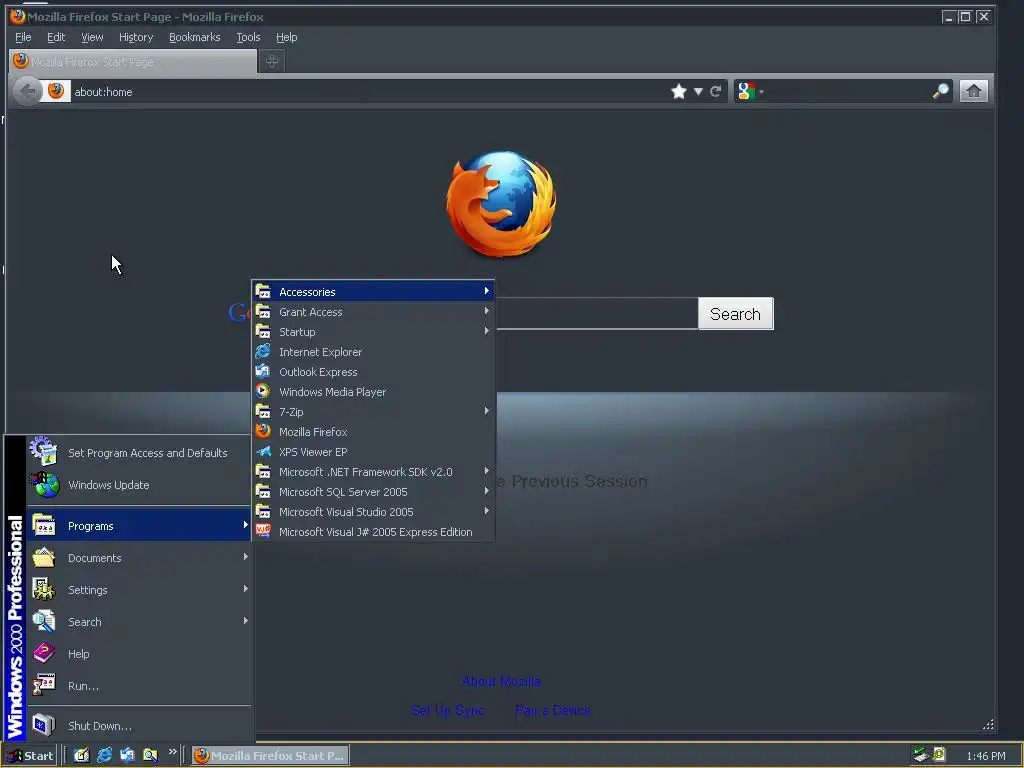Viewport: 1024px width, 768px height.
Task: Expand Microsoft SQL Server 2005 folder
Action: pos(373,492)
